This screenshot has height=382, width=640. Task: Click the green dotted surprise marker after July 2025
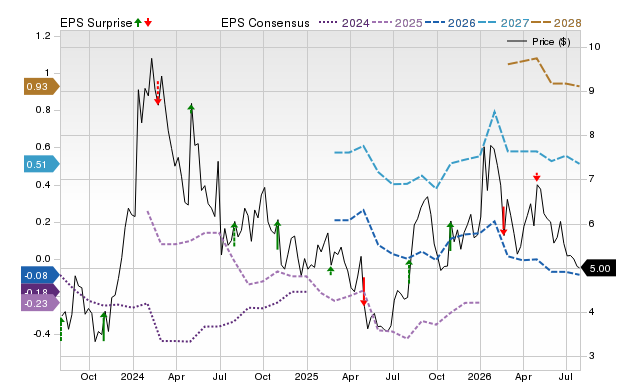point(409,273)
